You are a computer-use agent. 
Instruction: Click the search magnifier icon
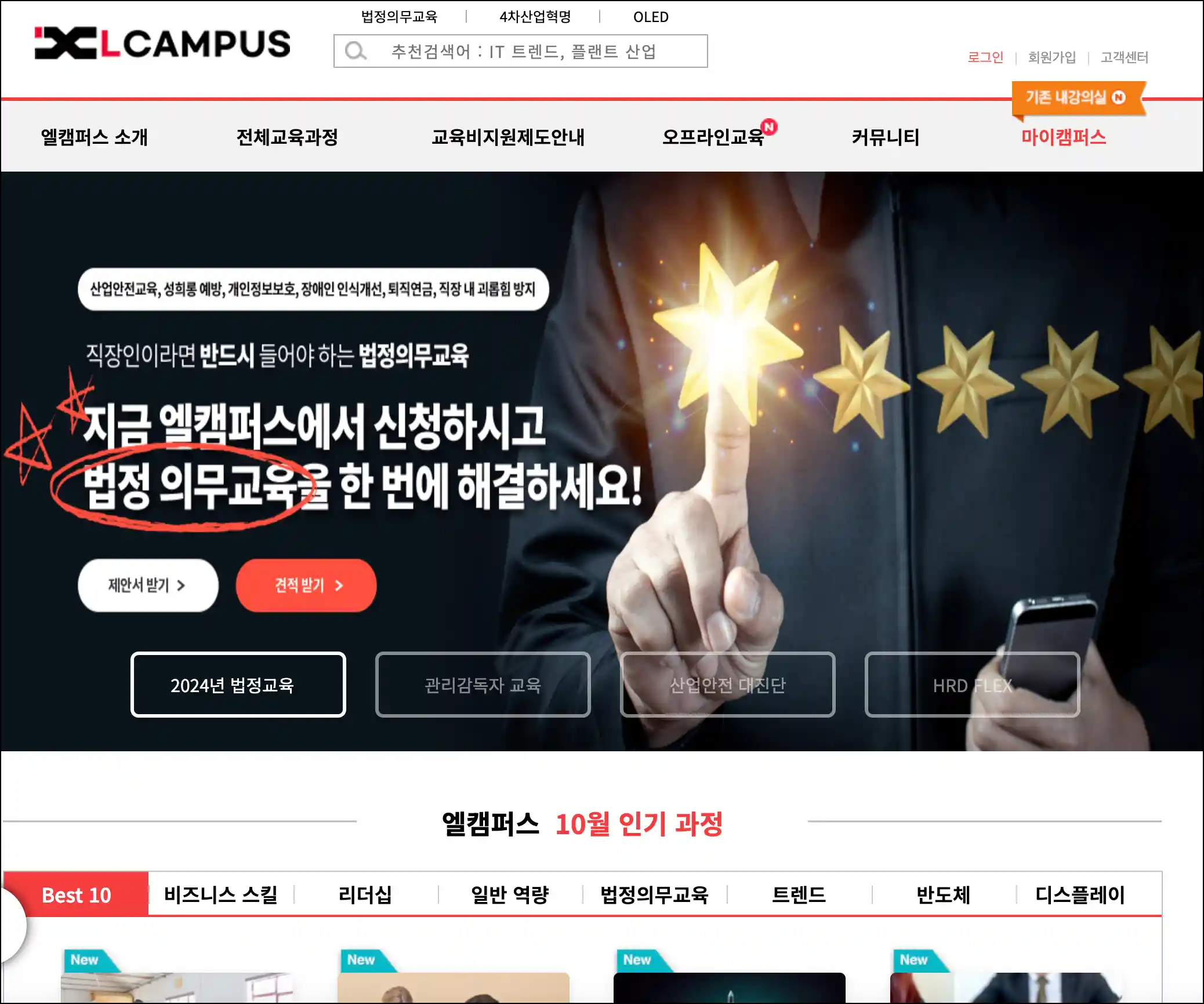(x=355, y=52)
